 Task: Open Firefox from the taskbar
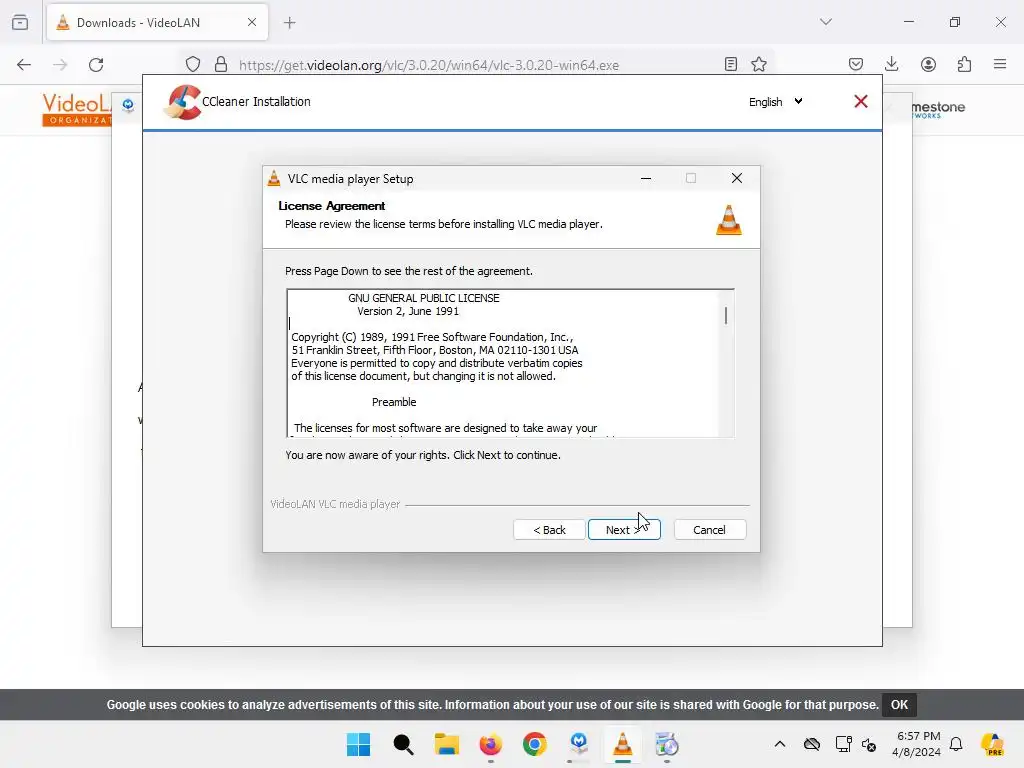[x=490, y=744]
